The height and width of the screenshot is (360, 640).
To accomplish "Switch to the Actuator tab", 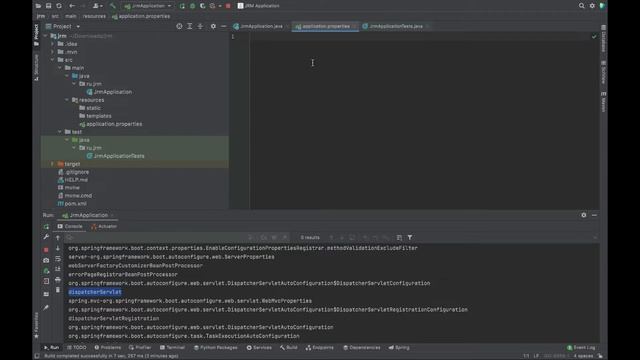I will pos(104,226).
